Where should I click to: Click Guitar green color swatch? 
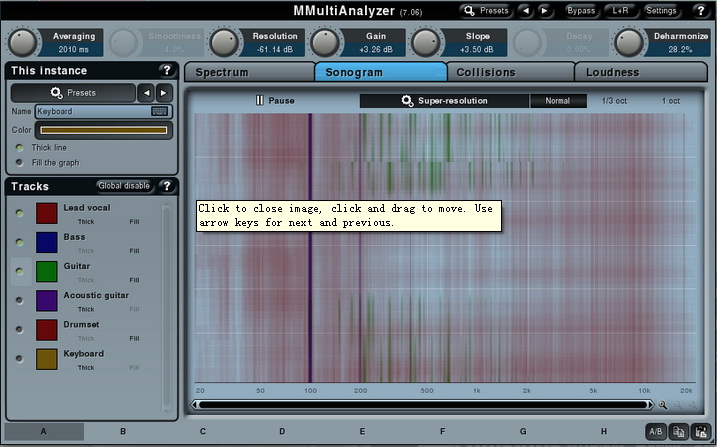(x=47, y=271)
